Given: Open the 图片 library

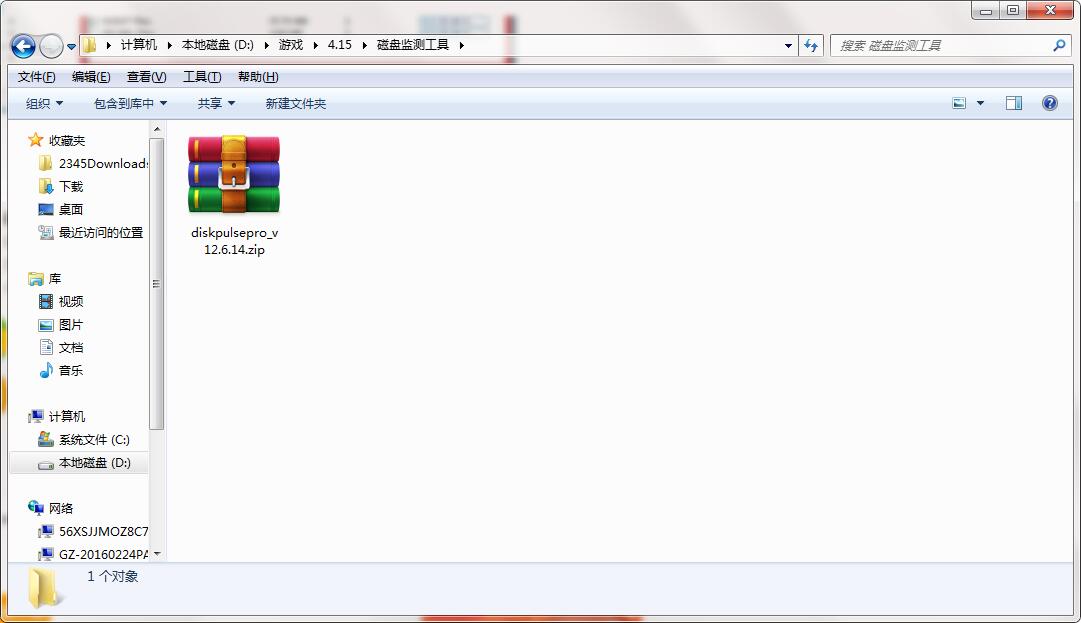Looking at the screenshot, I should tap(71, 325).
